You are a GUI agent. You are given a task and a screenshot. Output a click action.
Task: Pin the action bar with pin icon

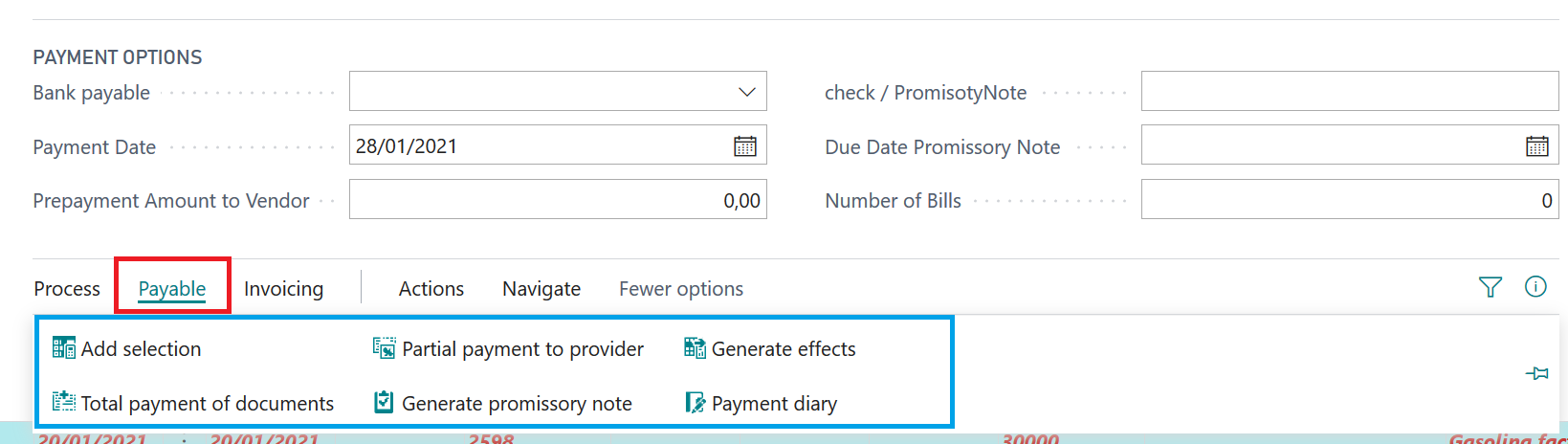1536,373
